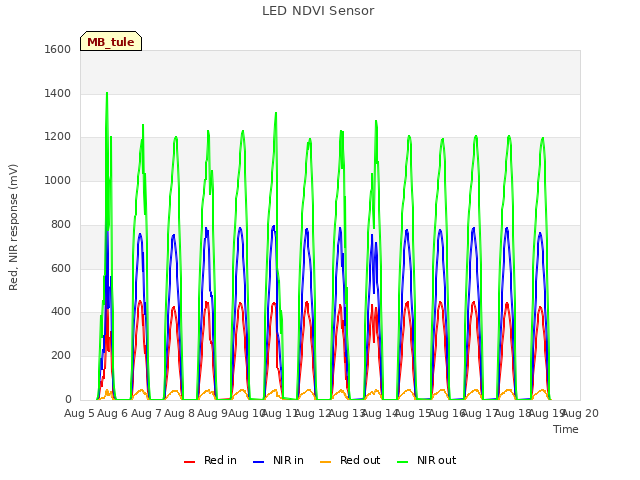Click the 1400 y-axis tick label

(x=58, y=93)
